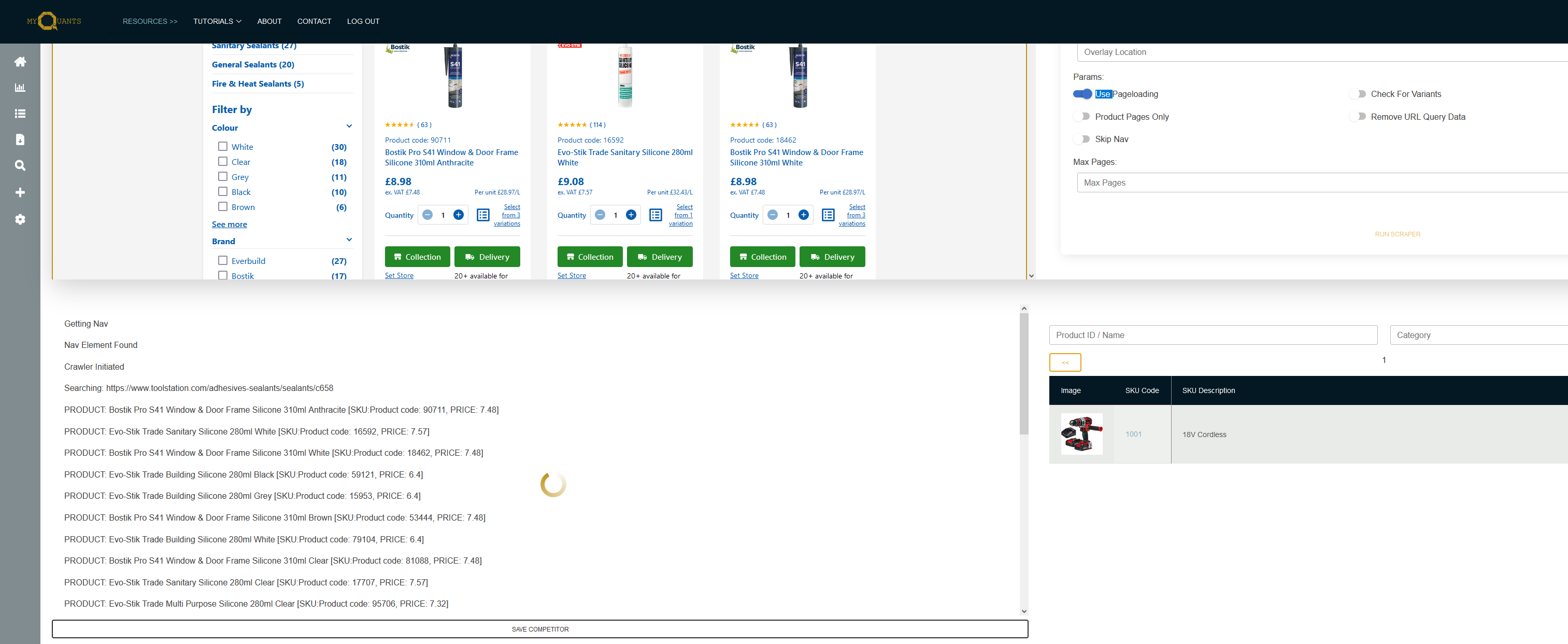Click the Bostik Anthracite product image
The height and width of the screenshot is (644, 1568).
point(454,76)
